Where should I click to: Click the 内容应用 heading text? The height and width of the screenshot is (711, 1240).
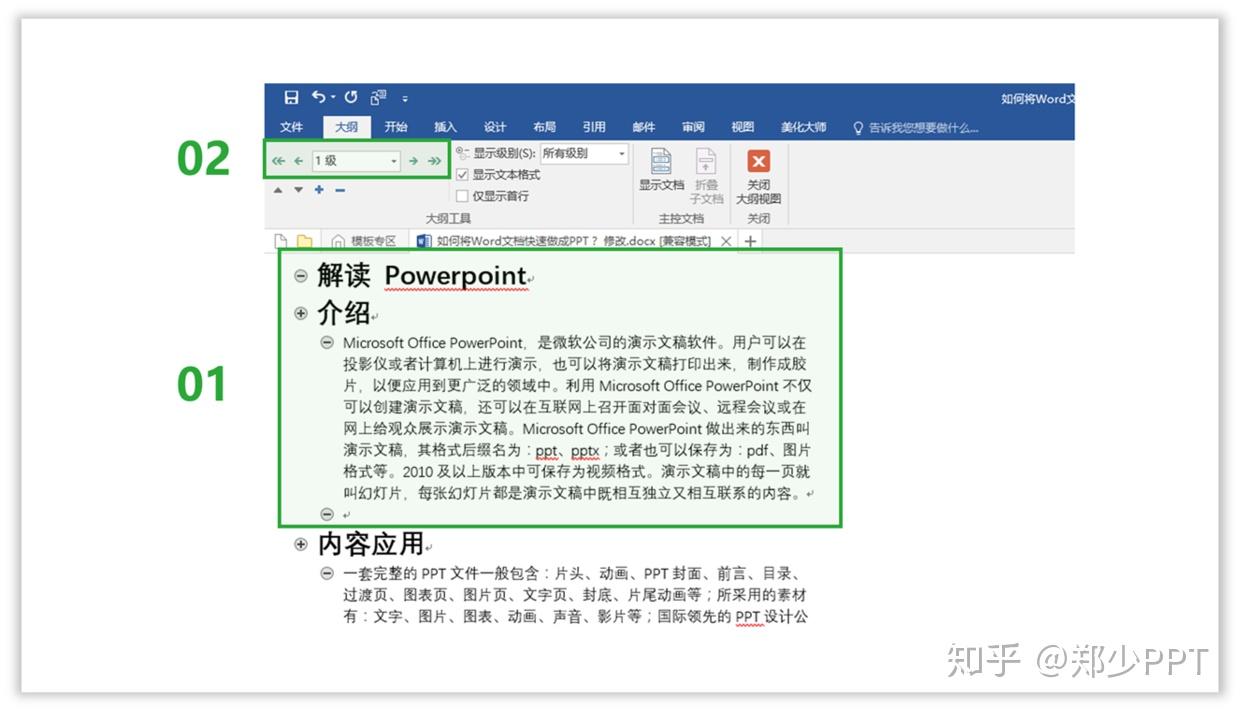pos(371,544)
